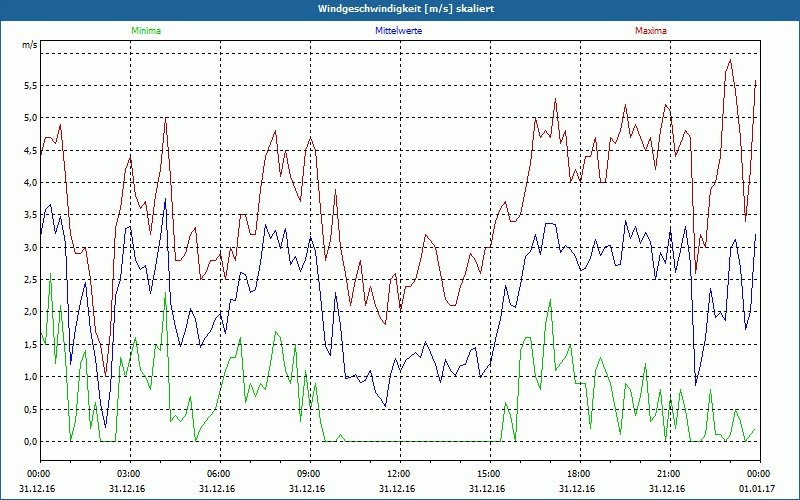Image resolution: width=800 pixels, height=500 pixels.
Task: Click the '01.01.17' date label
Action: (x=757, y=489)
